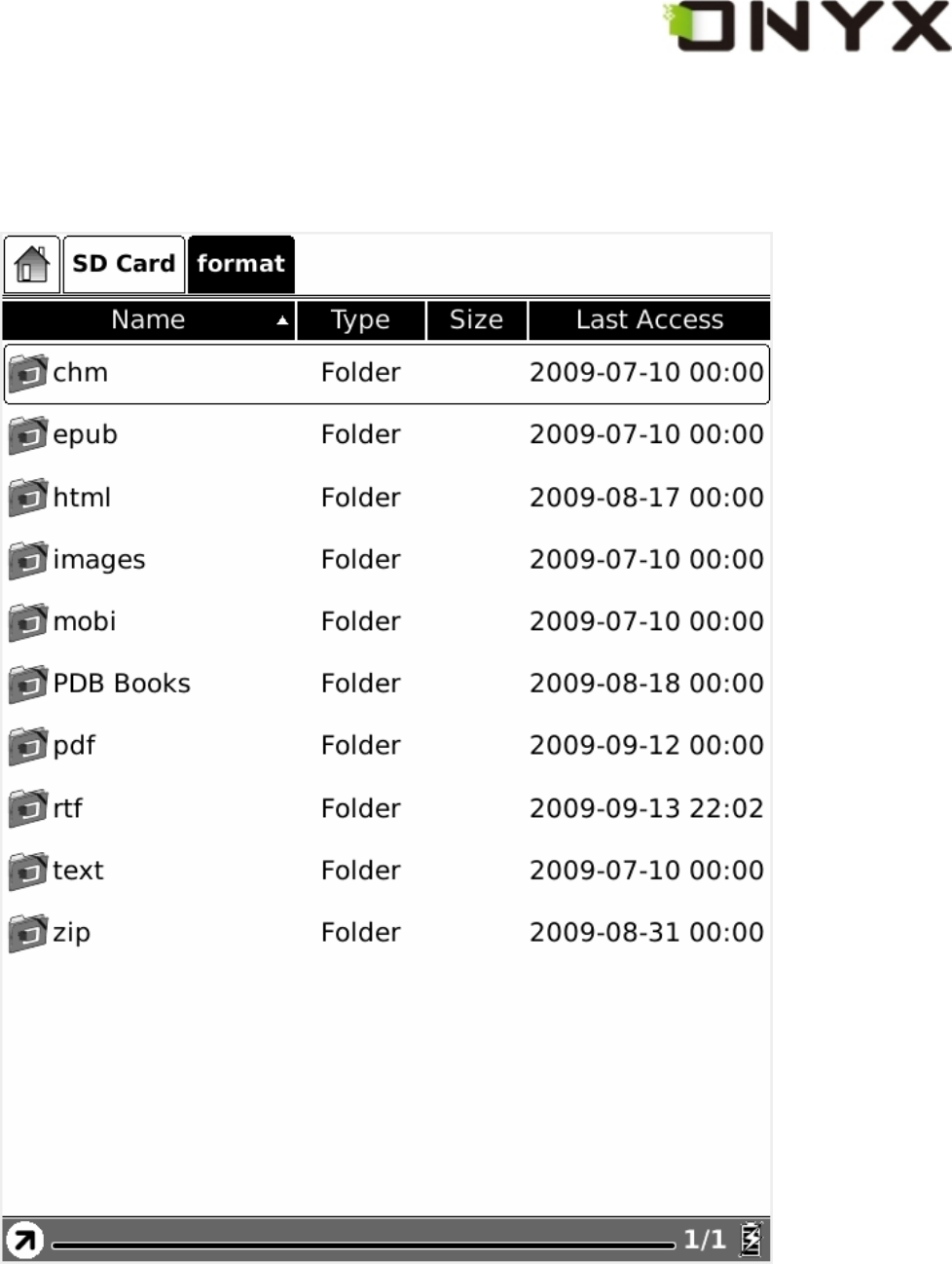Select the format breadcrumb tab
Screen dimensions: 952x1264
[240, 264]
